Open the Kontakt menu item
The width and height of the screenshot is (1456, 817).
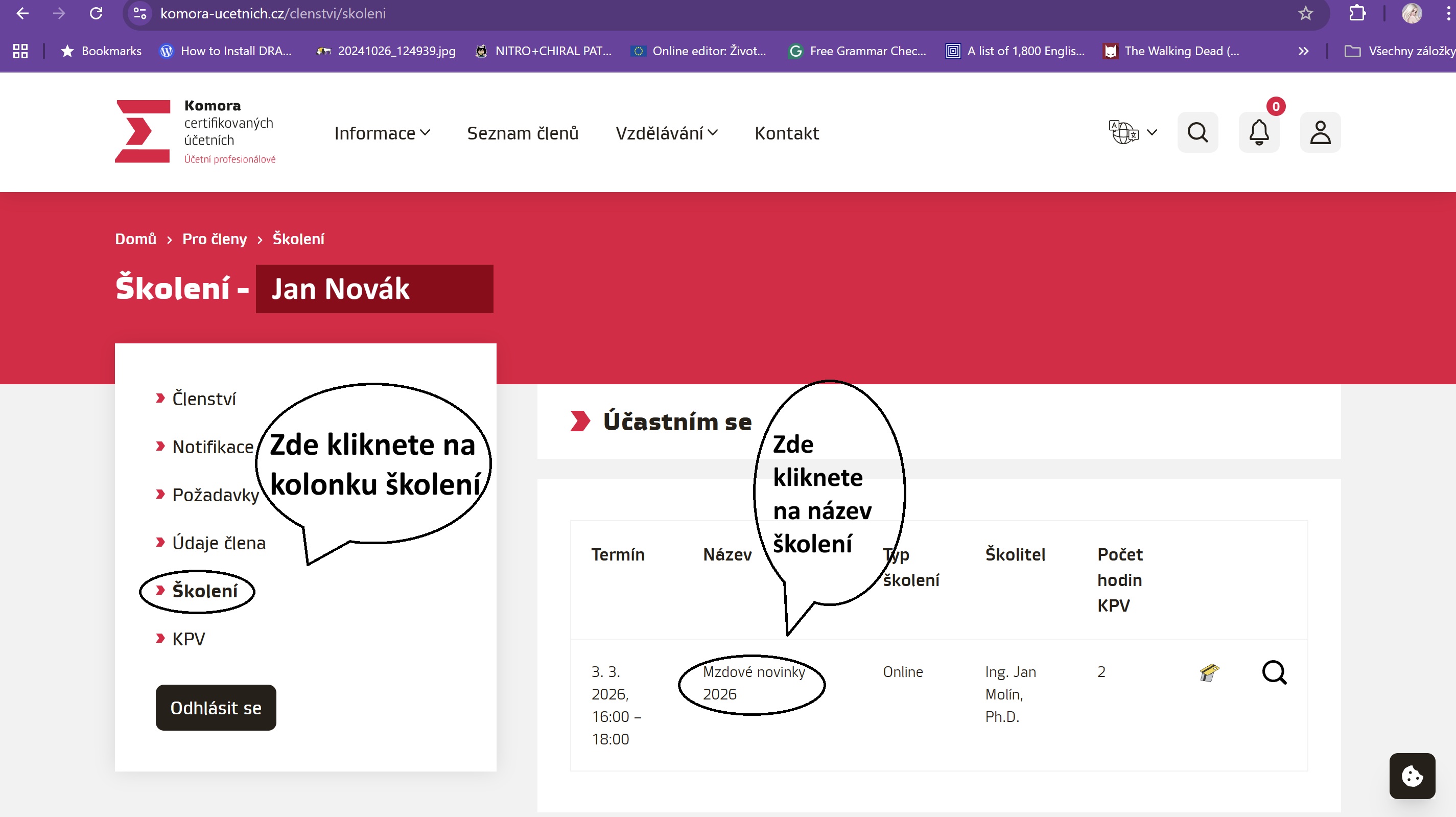[x=786, y=133]
